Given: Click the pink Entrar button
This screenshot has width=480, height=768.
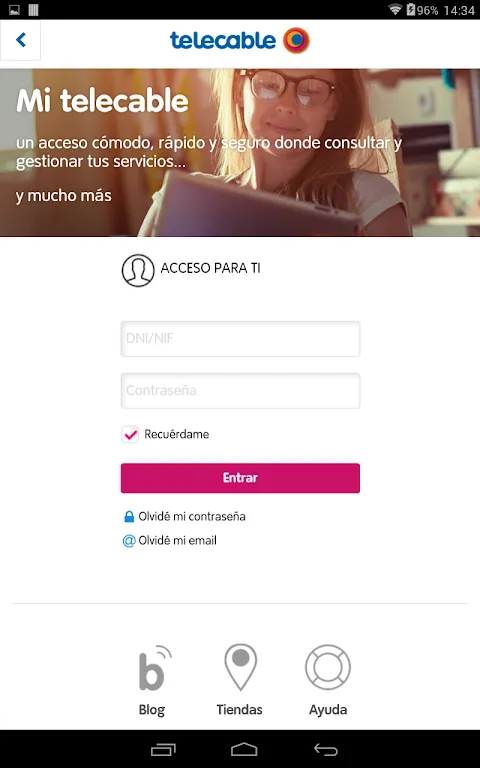Looking at the screenshot, I should click(x=240, y=478).
